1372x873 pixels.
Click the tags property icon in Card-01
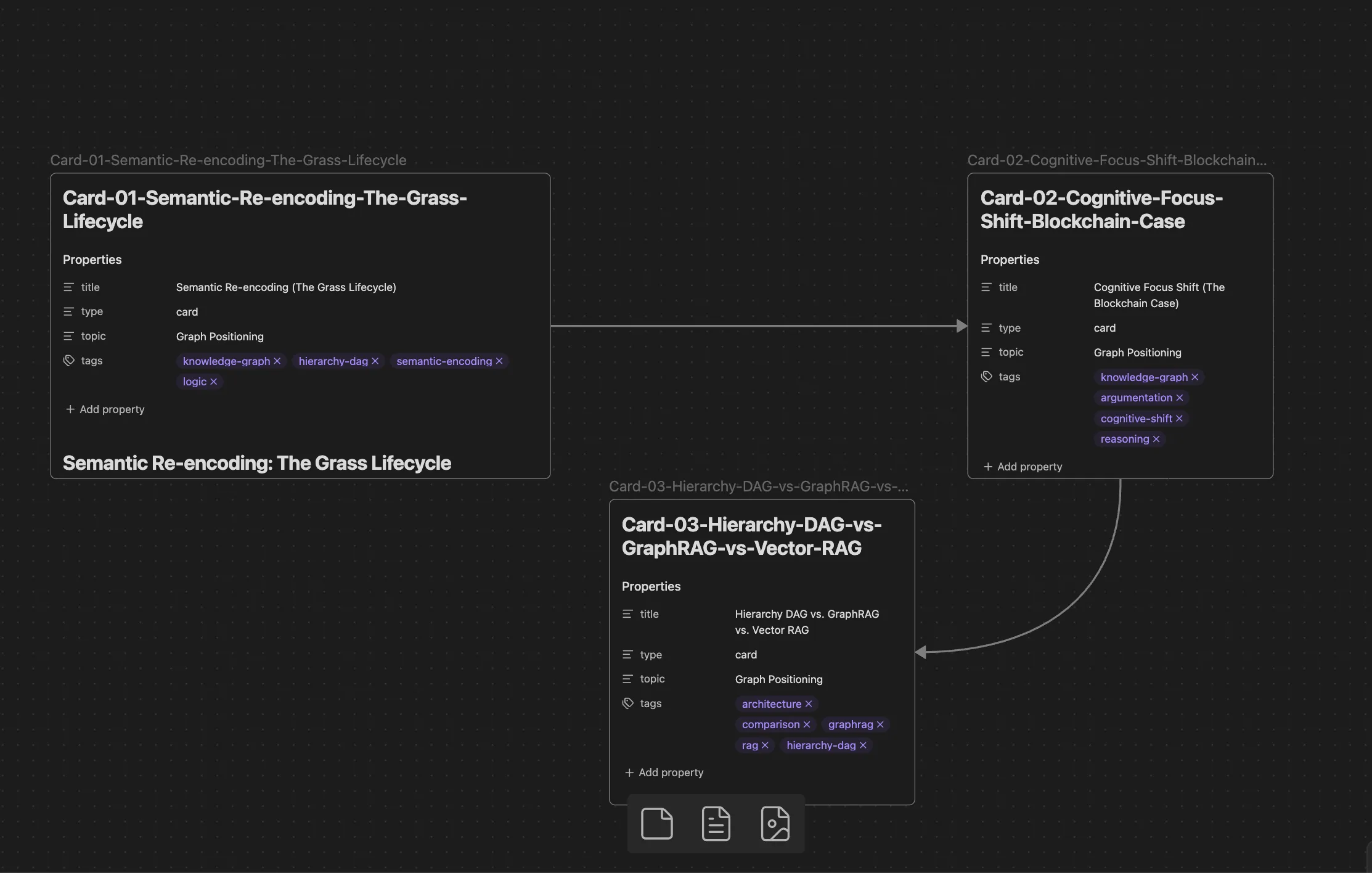click(69, 361)
